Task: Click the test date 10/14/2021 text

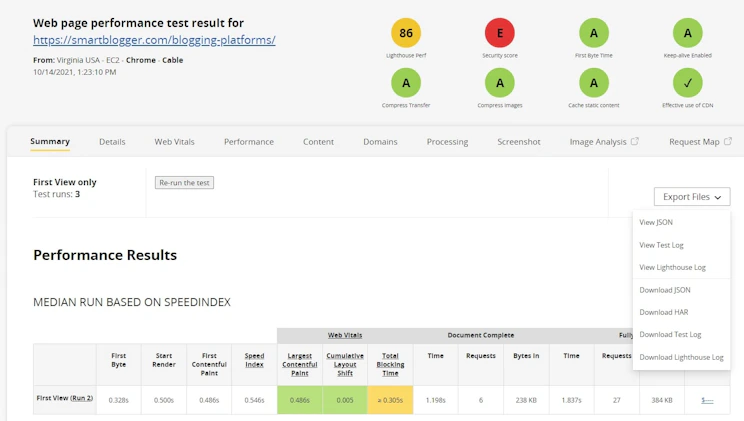Action: [74, 72]
